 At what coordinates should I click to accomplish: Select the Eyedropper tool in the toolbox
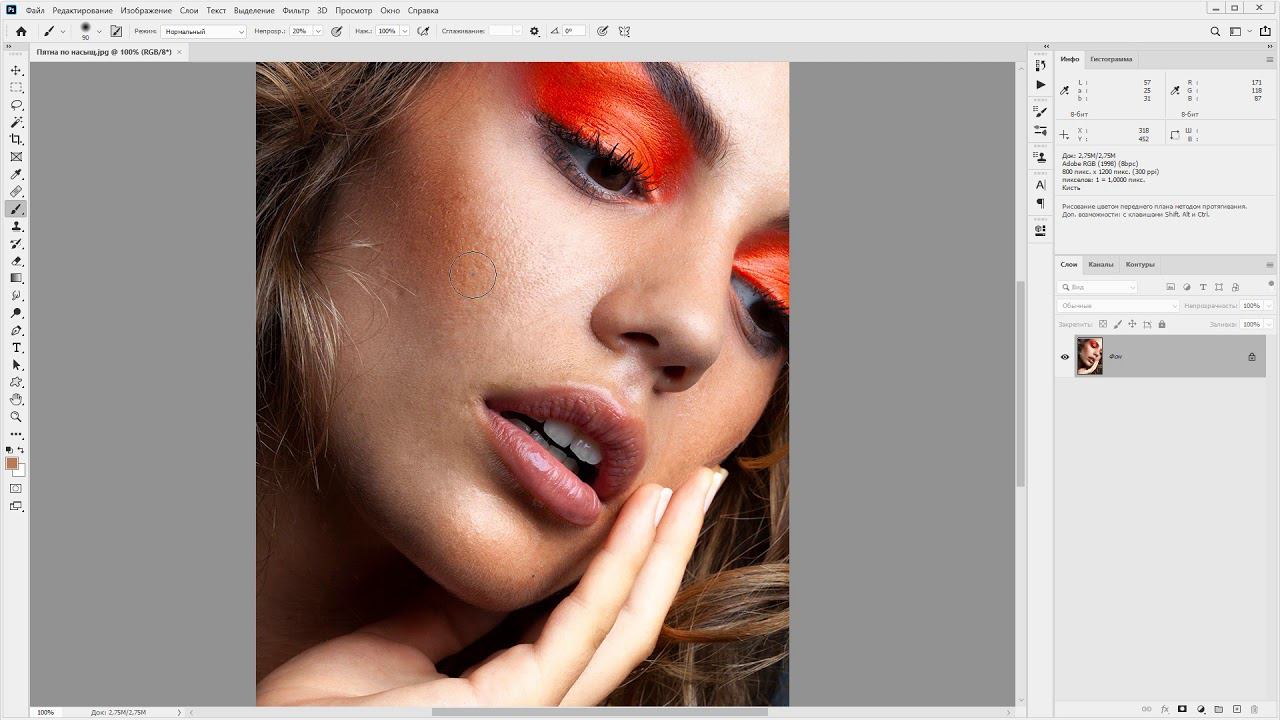click(16, 174)
